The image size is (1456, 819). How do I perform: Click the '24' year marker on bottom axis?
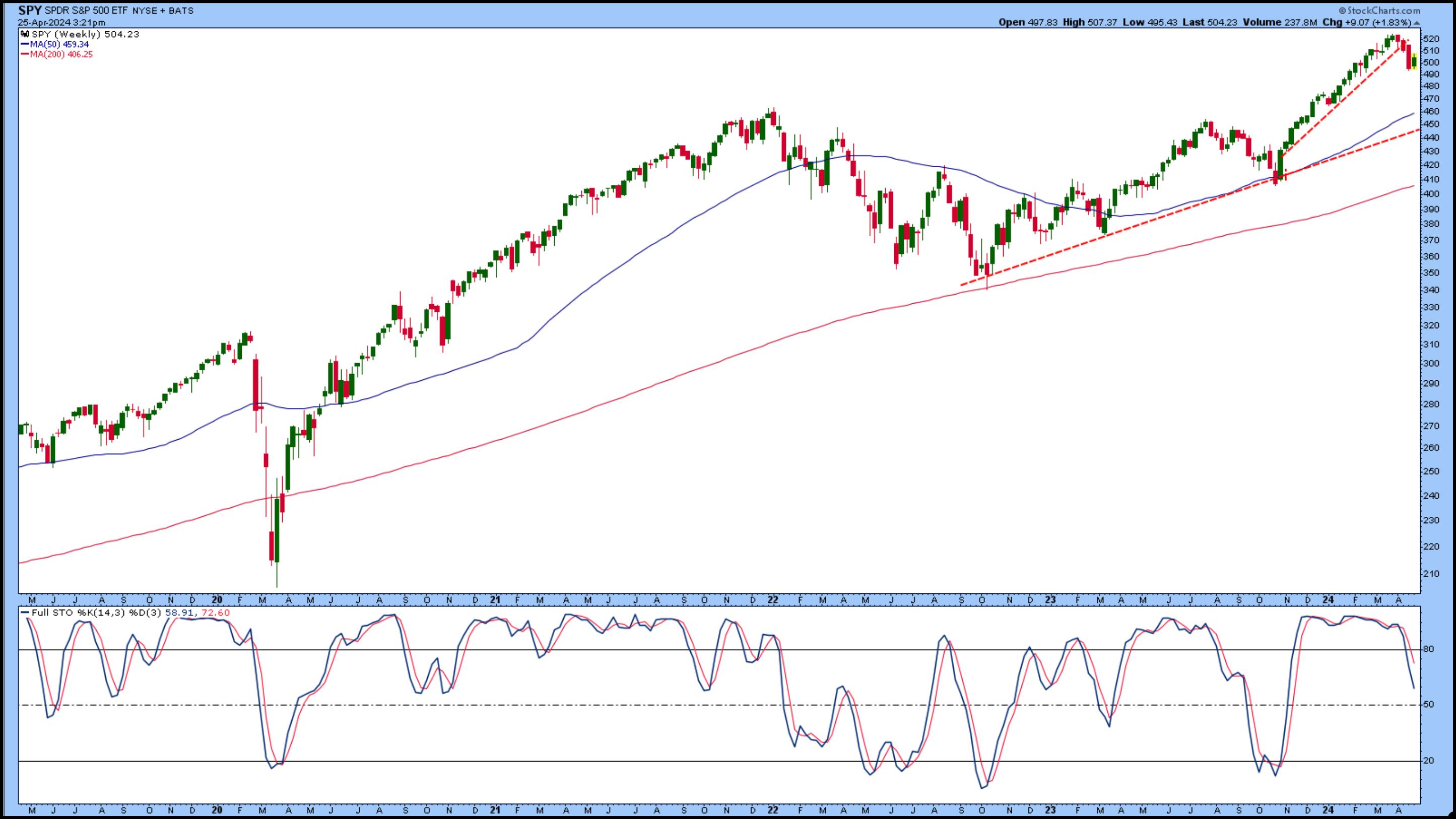(1328, 810)
